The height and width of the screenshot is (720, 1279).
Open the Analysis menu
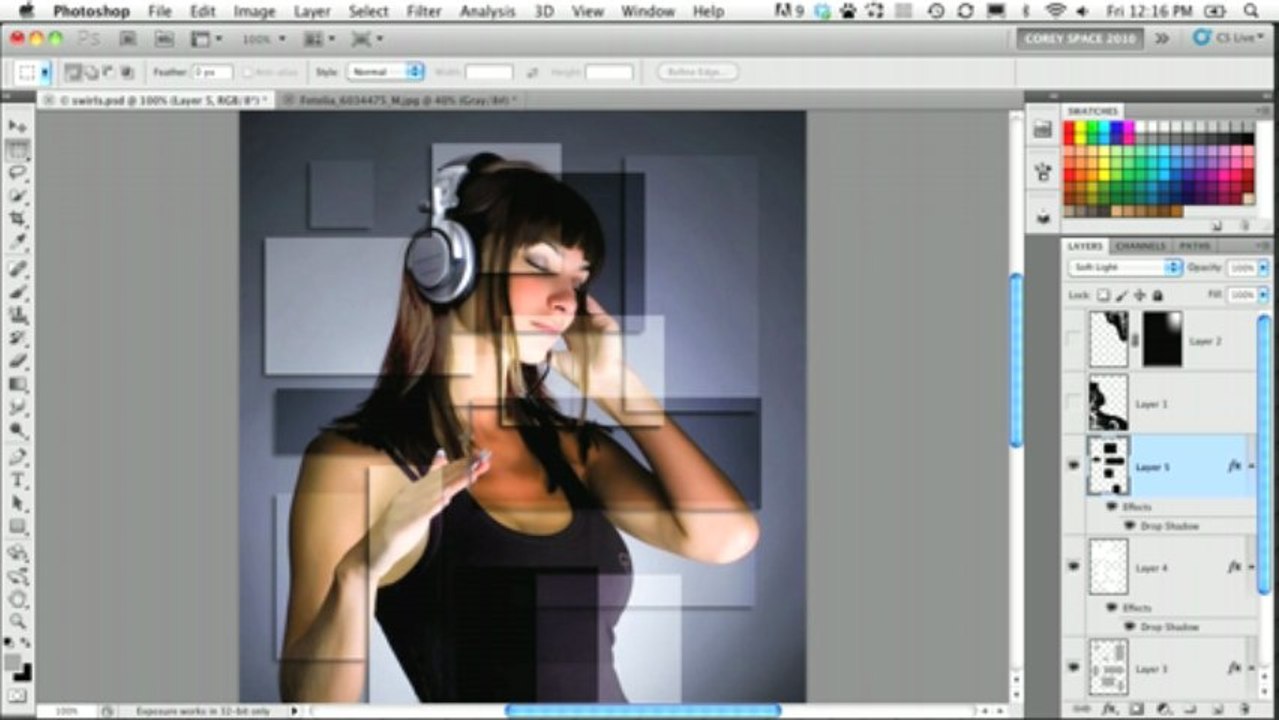click(x=487, y=11)
